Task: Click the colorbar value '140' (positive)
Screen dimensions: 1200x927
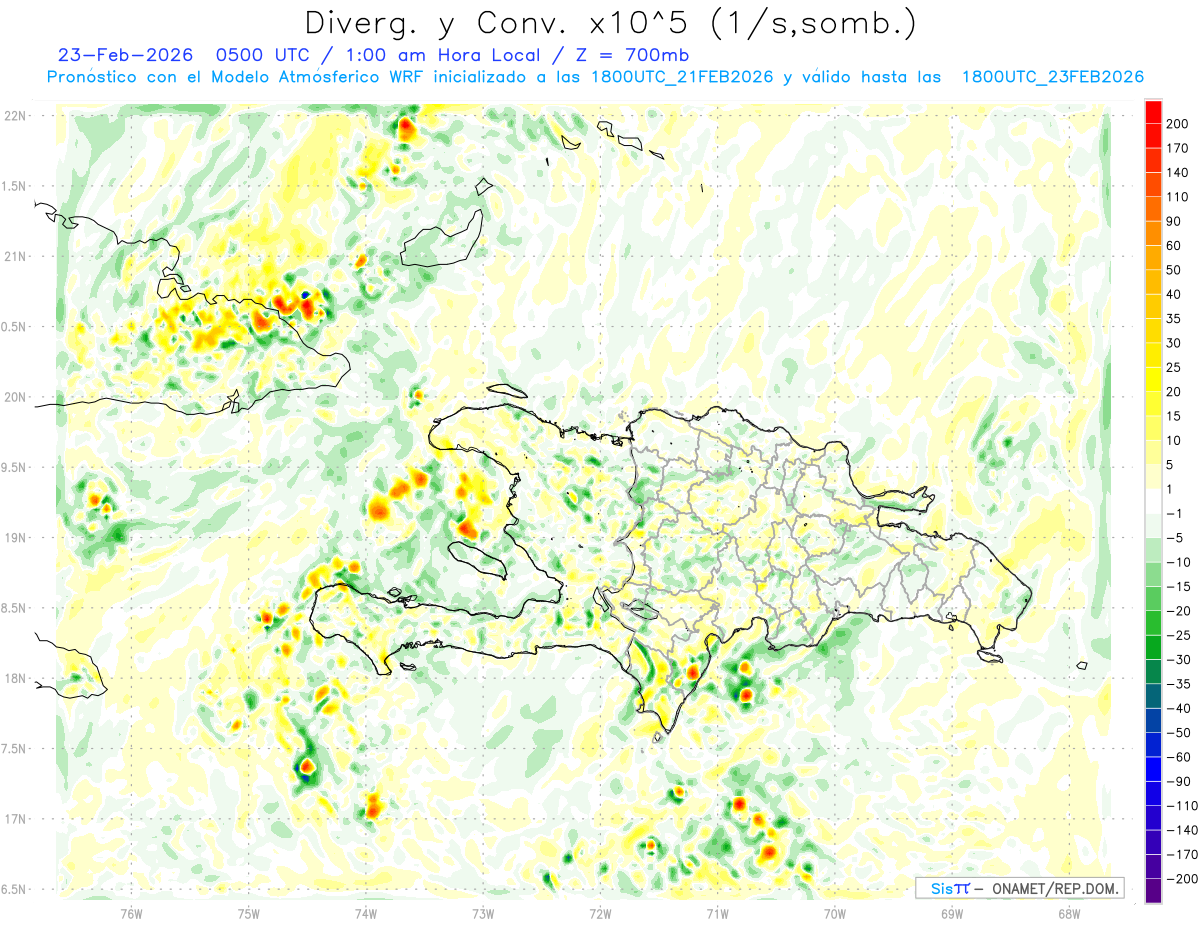Action: [1178, 172]
